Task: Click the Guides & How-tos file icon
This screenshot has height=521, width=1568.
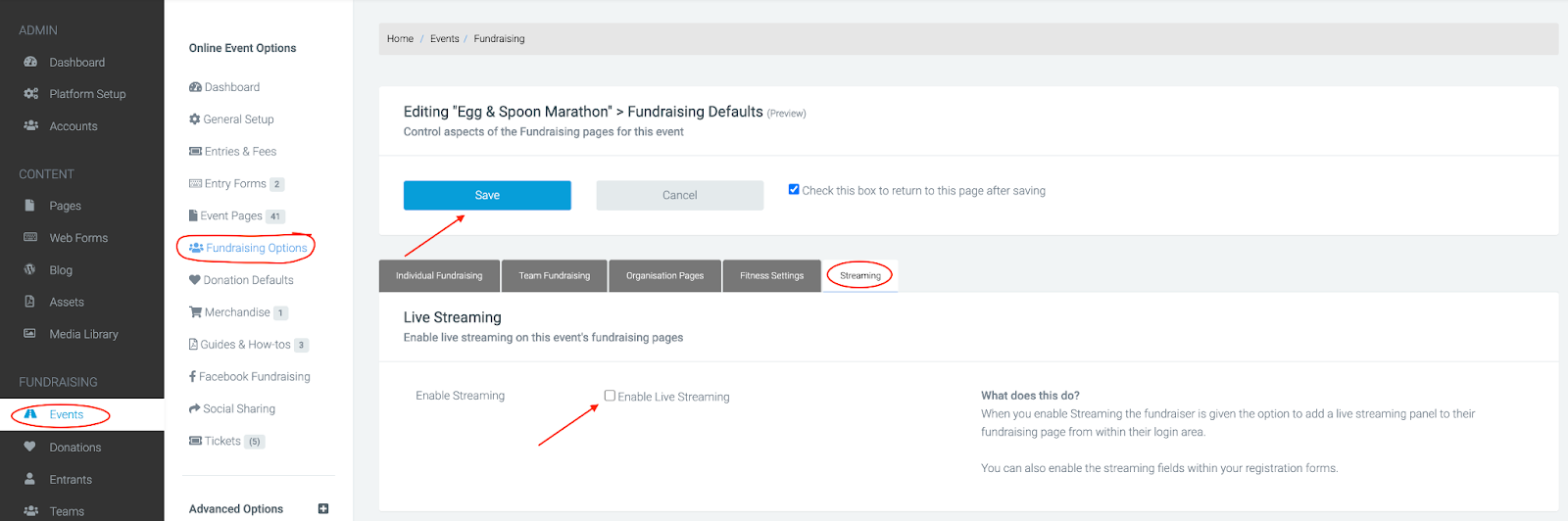Action: (x=193, y=344)
